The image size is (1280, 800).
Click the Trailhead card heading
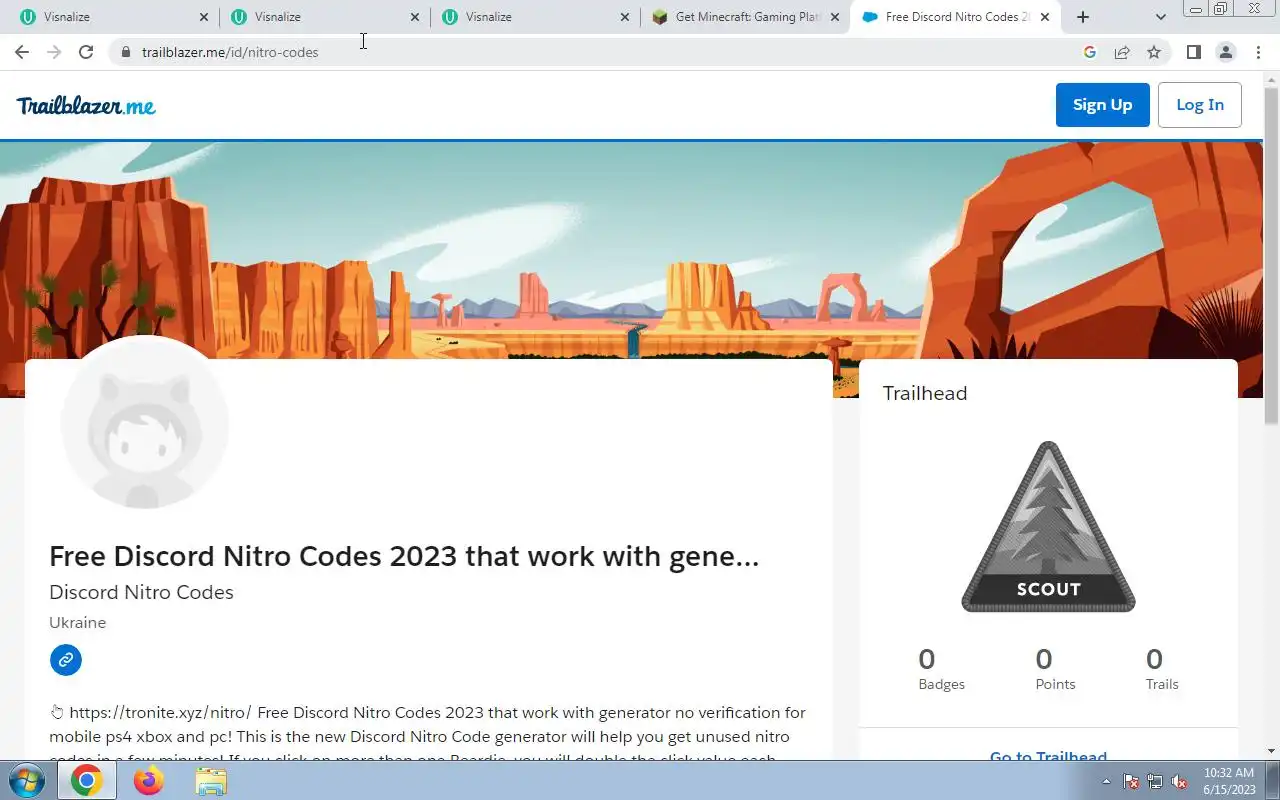click(x=925, y=393)
